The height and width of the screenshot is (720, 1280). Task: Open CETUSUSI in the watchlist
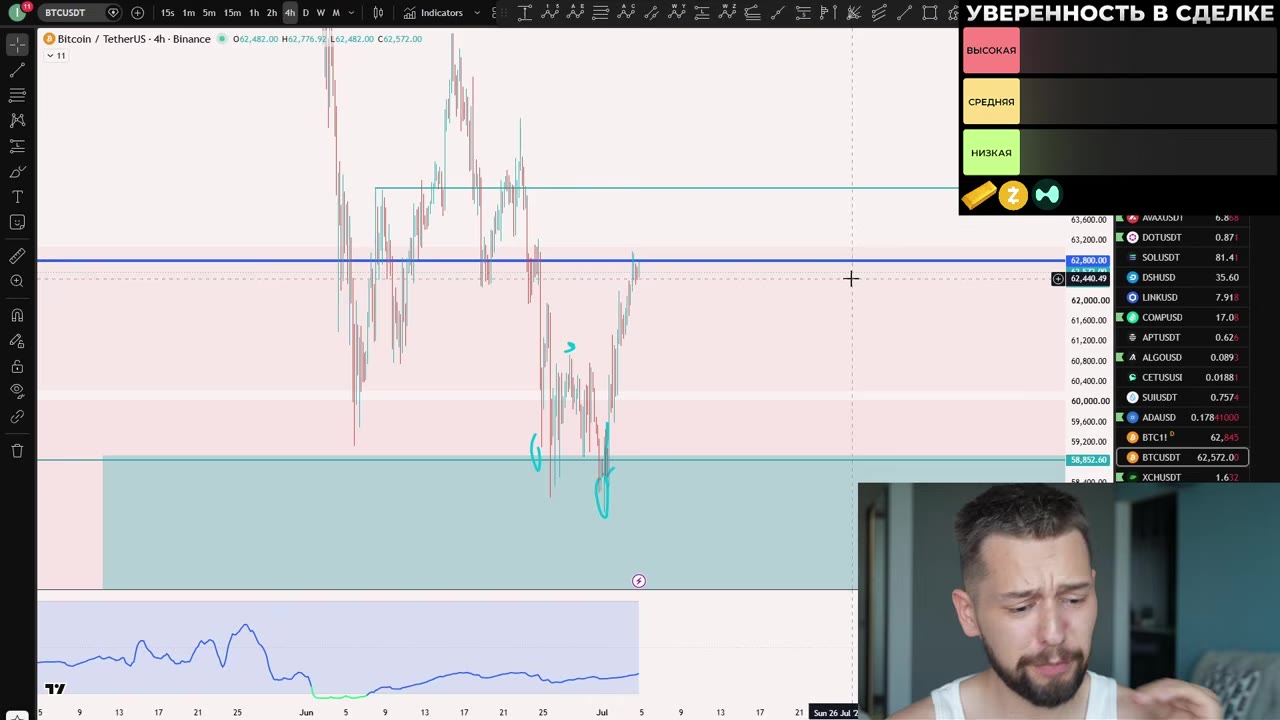click(x=1182, y=377)
